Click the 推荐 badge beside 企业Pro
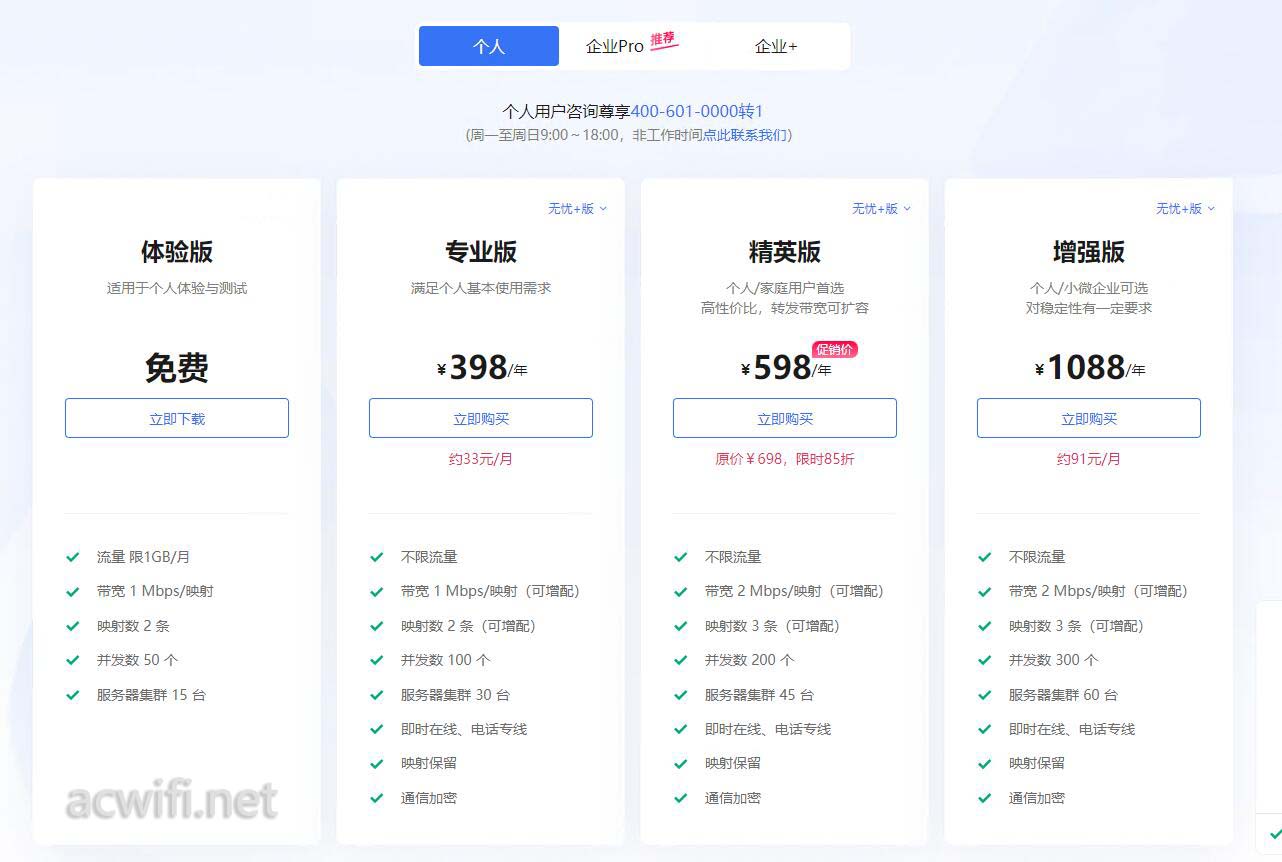The image size is (1282, 862). point(663,40)
